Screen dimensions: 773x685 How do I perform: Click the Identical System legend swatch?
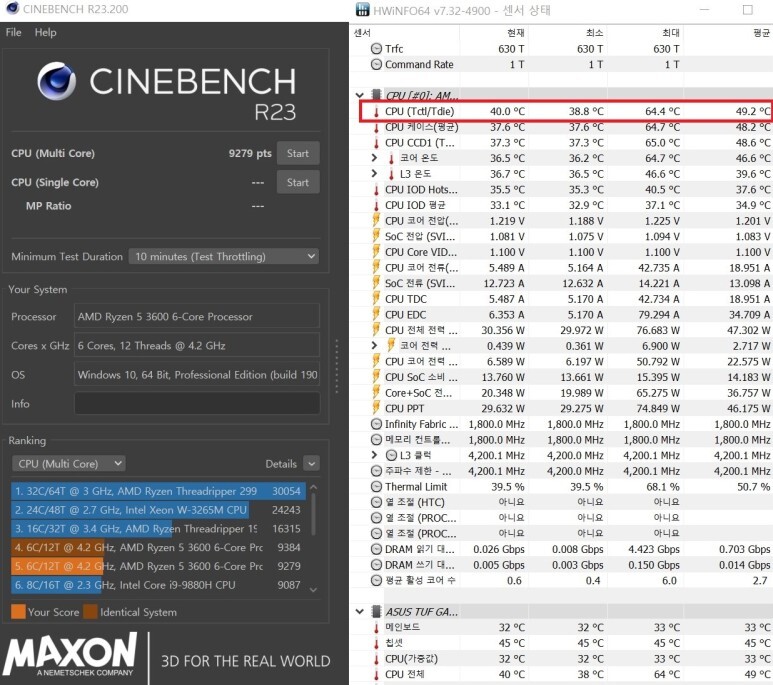click(90, 612)
